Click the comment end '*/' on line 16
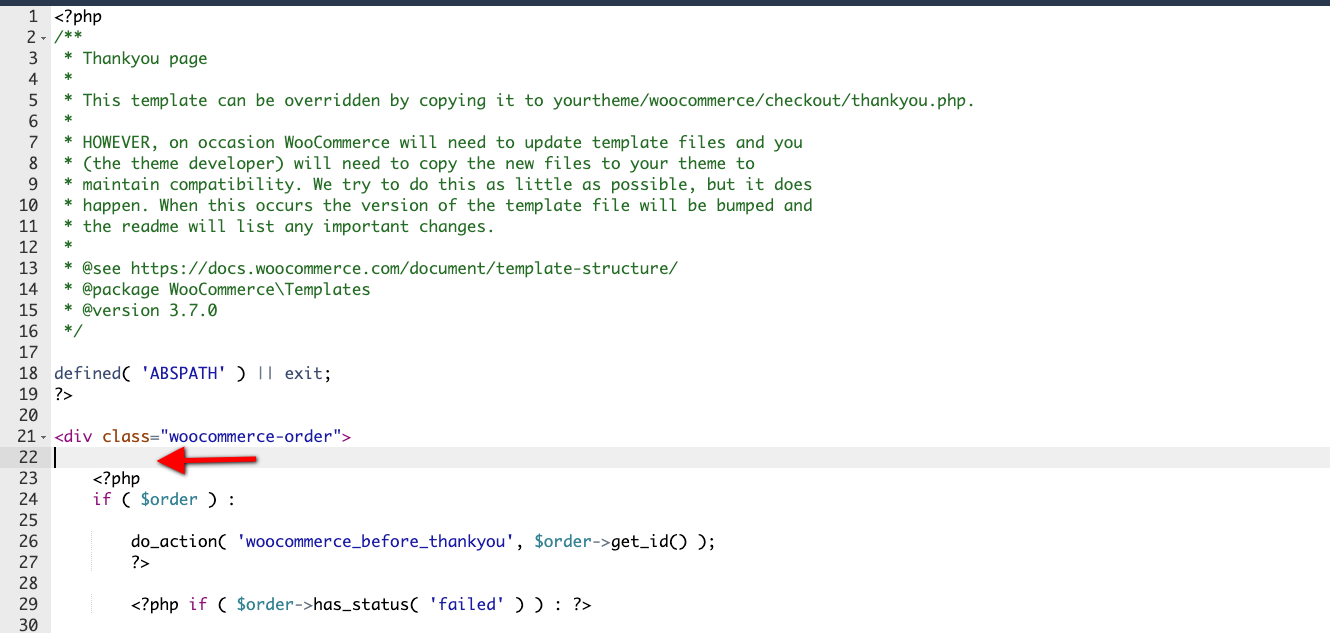The width and height of the screenshot is (1330, 633). (73, 331)
